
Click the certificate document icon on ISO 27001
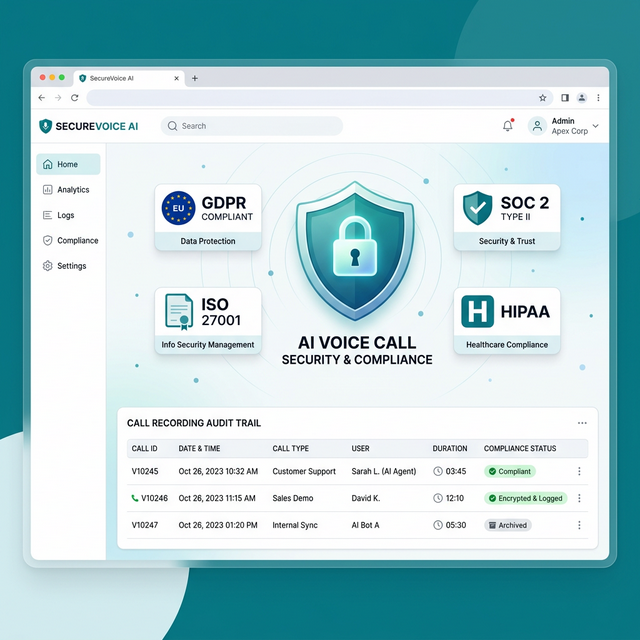click(x=179, y=312)
